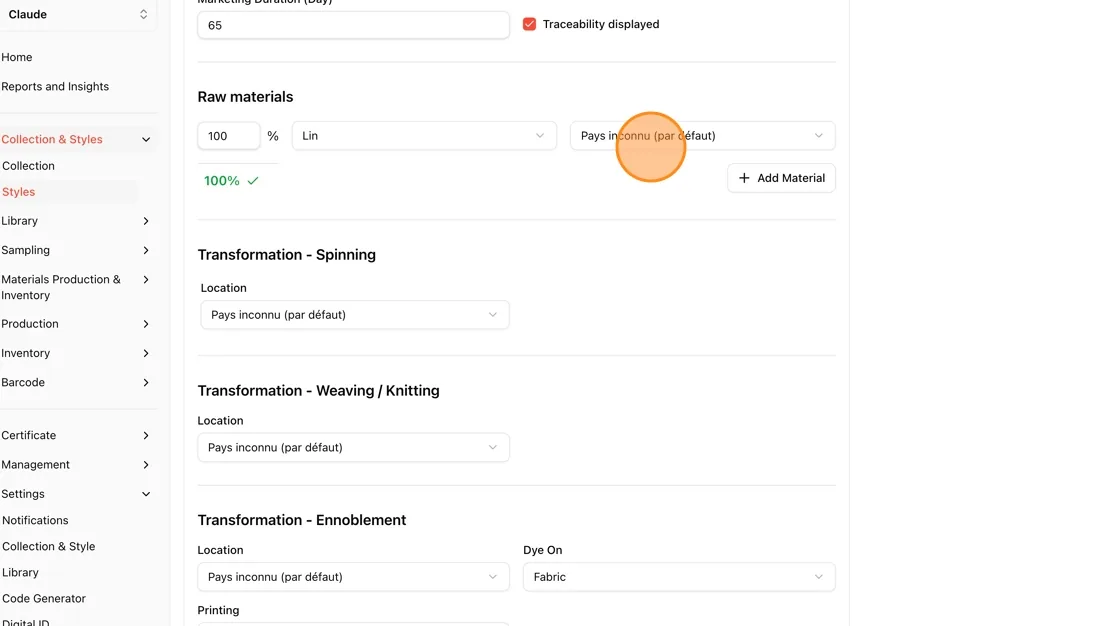The width and height of the screenshot is (1120, 626).
Task: Collapse the Settings section
Action: click(x=146, y=494)
